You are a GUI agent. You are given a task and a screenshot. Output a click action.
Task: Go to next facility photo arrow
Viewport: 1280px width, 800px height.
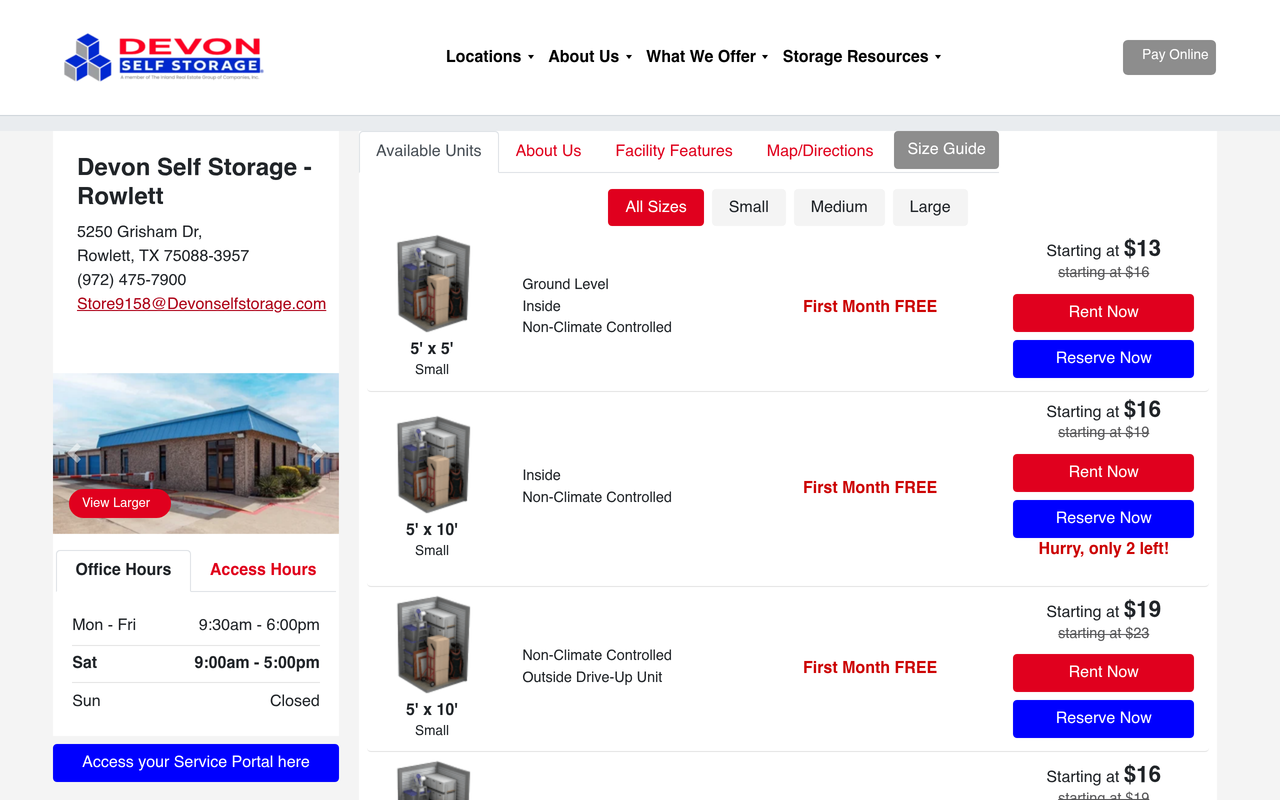click(318, 453)
